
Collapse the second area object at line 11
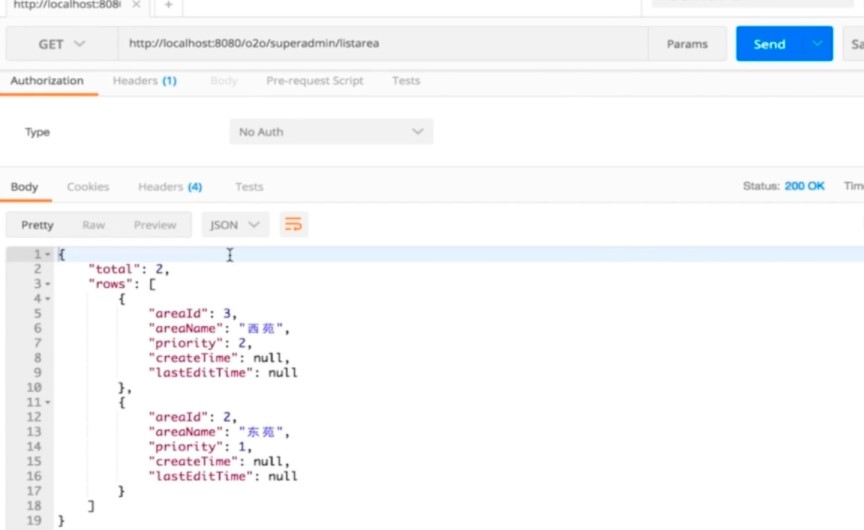48,402
